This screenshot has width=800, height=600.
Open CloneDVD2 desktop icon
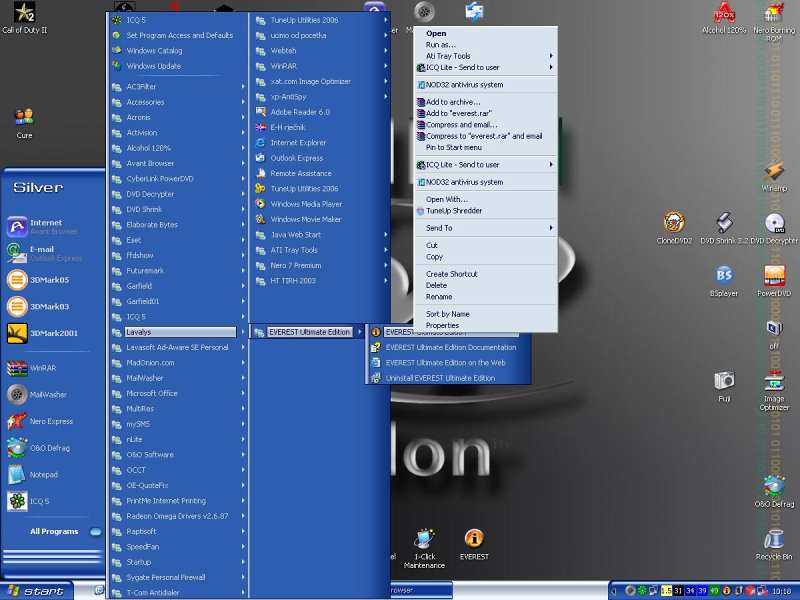pyautogui.click(x=674, y=228)
